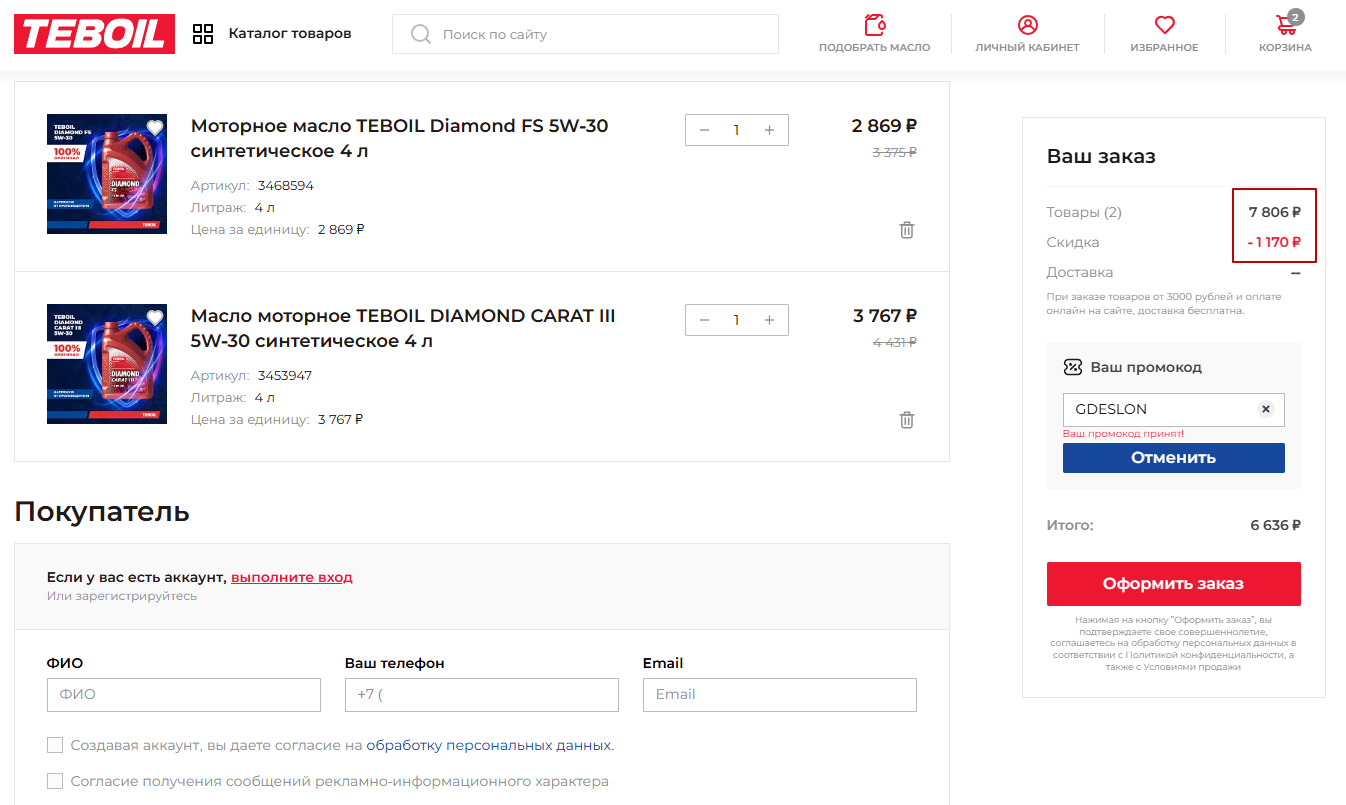Click the Email input field
The width and height of the screenshot is (1346, 805).
(780, 695)
